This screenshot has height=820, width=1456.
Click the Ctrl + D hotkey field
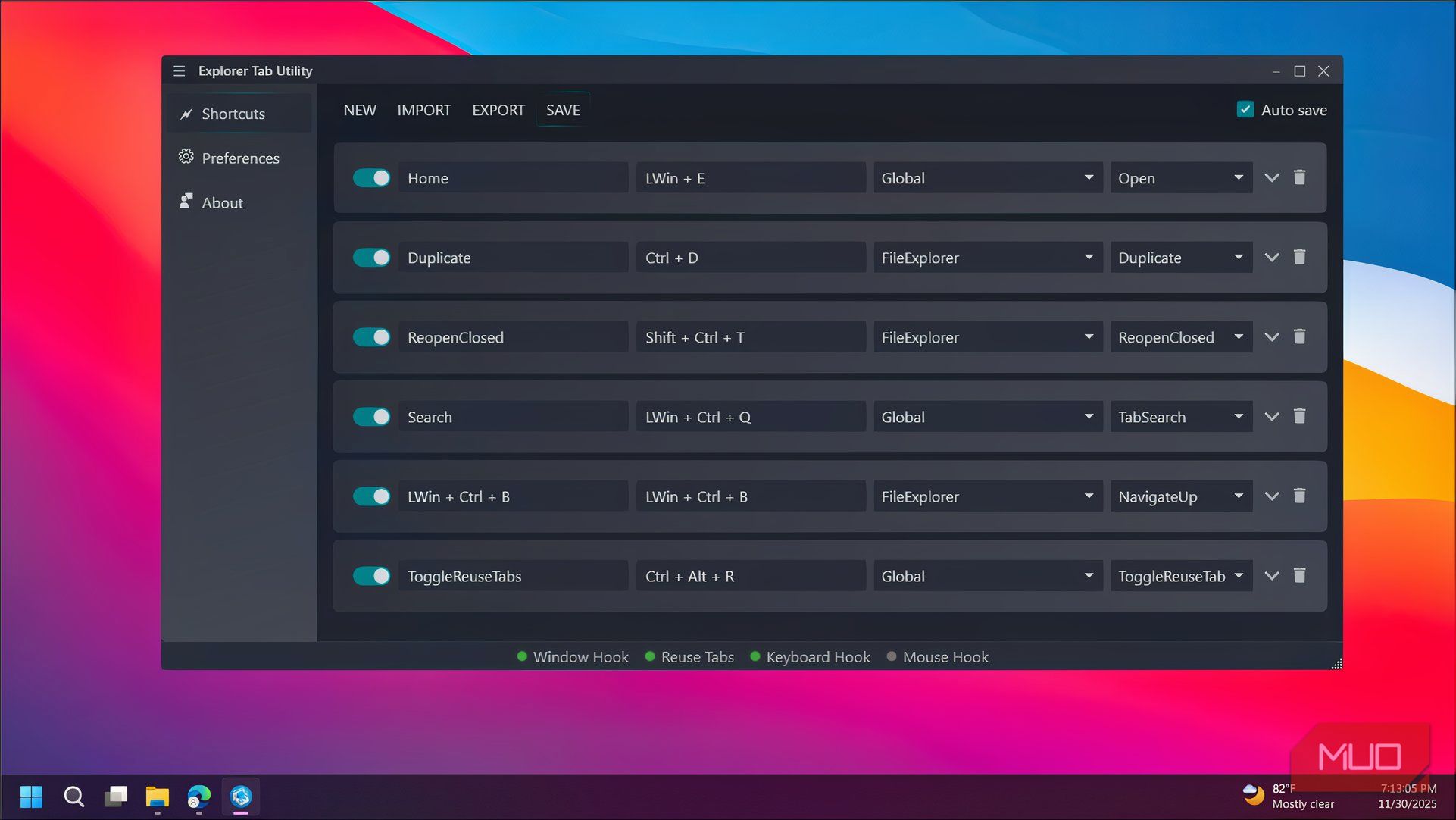pos(751,257)
